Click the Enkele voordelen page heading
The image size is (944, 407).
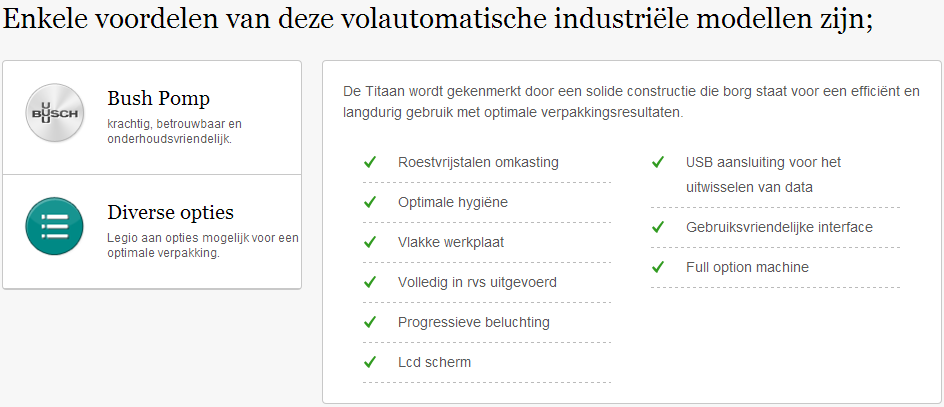click(x=438, y=20)
